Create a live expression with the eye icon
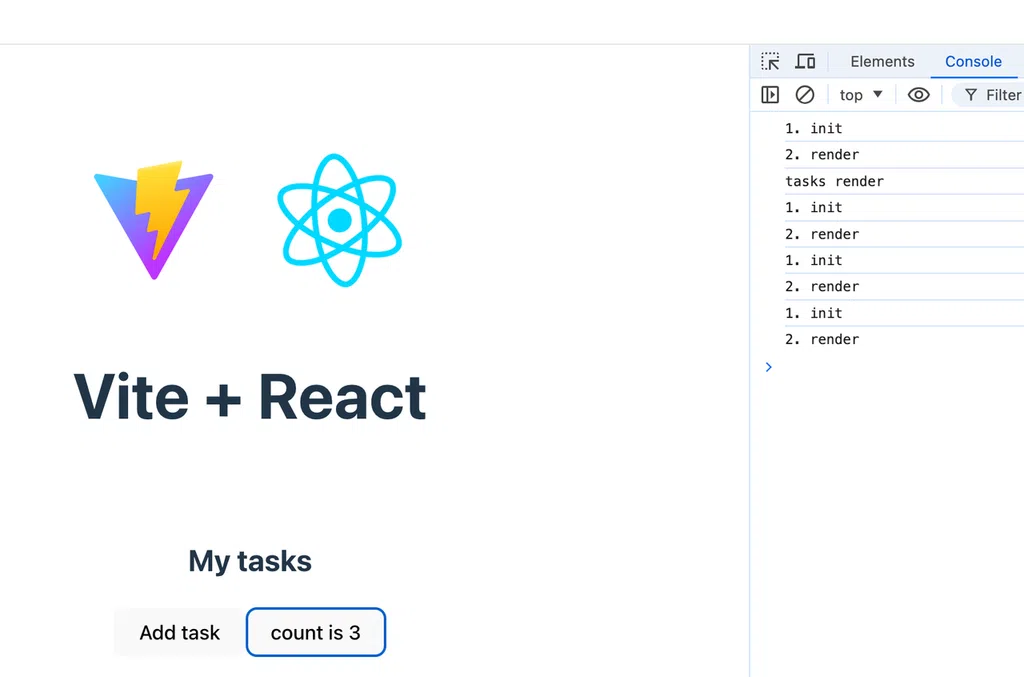Screen dimensions: 1024x677 [918, 95]
